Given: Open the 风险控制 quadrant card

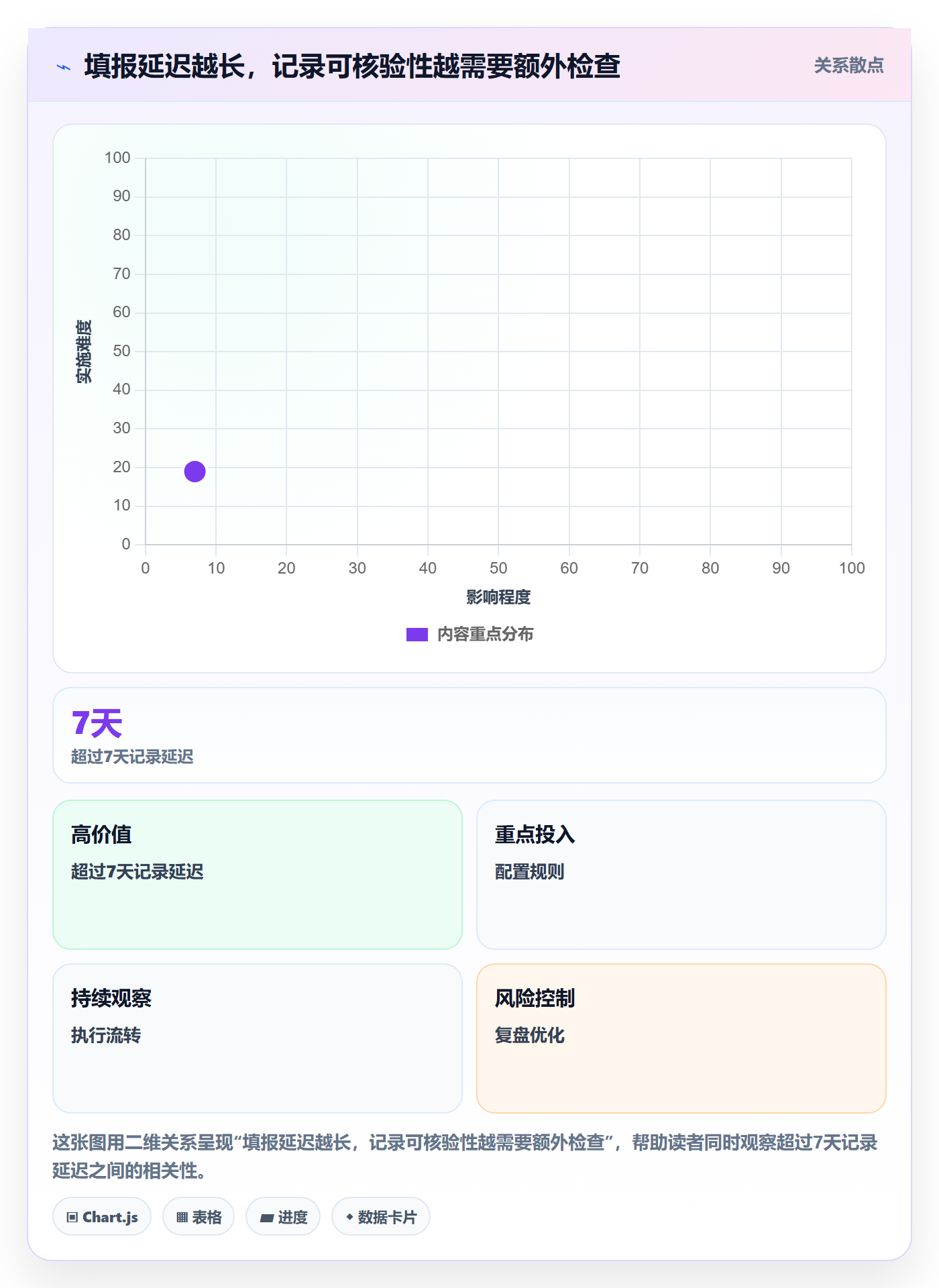Looking at the screenshot, I should click(x=681, y=1038).
